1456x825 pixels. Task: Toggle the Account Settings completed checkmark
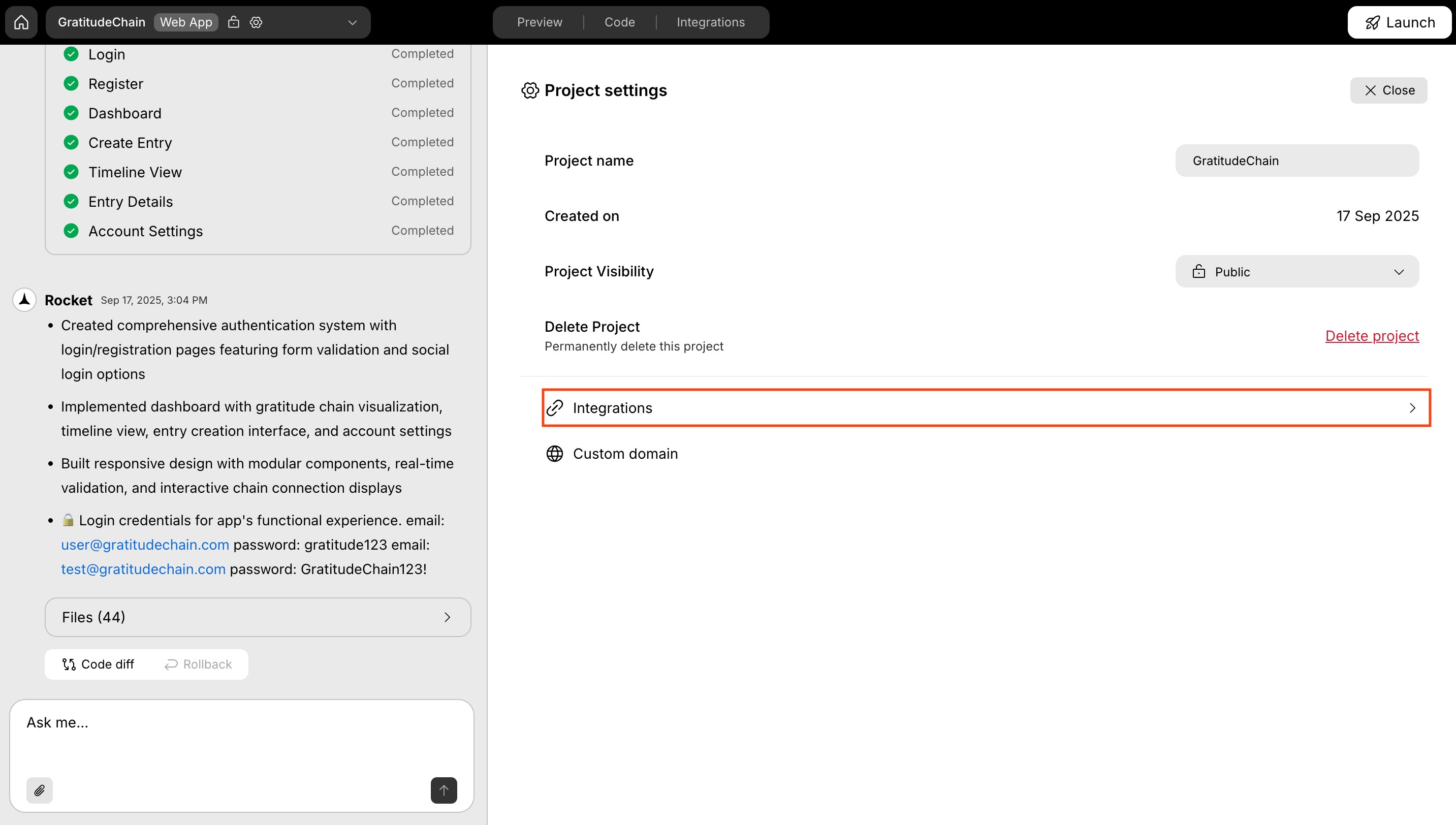click(x=71, y=231)
